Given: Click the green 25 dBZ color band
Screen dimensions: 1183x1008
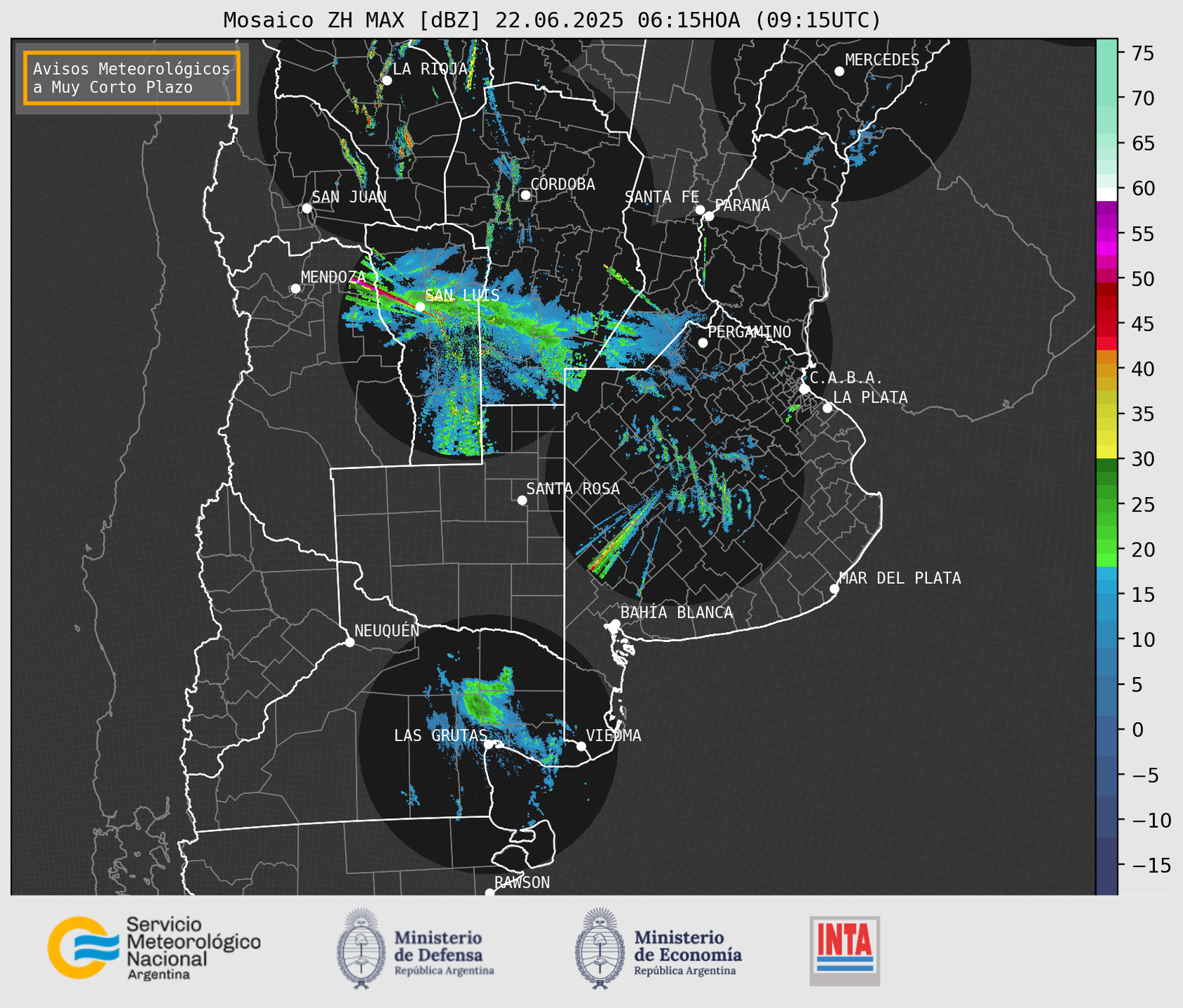Looking at the screenshot, I should [x=1107, y=505].
